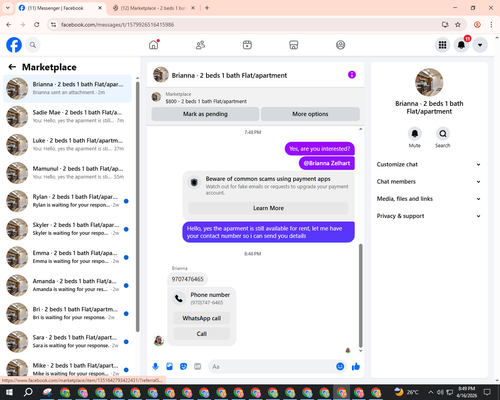The height and width of the screenshot is (400, 500).
Task: Open the tab search dropdown arrow
Action: (7, 8)
